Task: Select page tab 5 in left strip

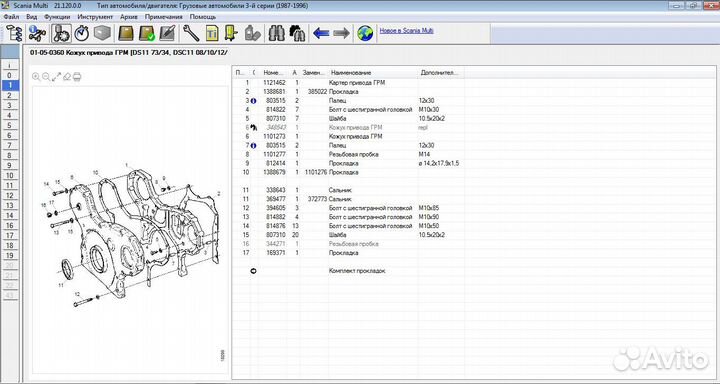Action: pyautogui.click(x=10, y=125)
